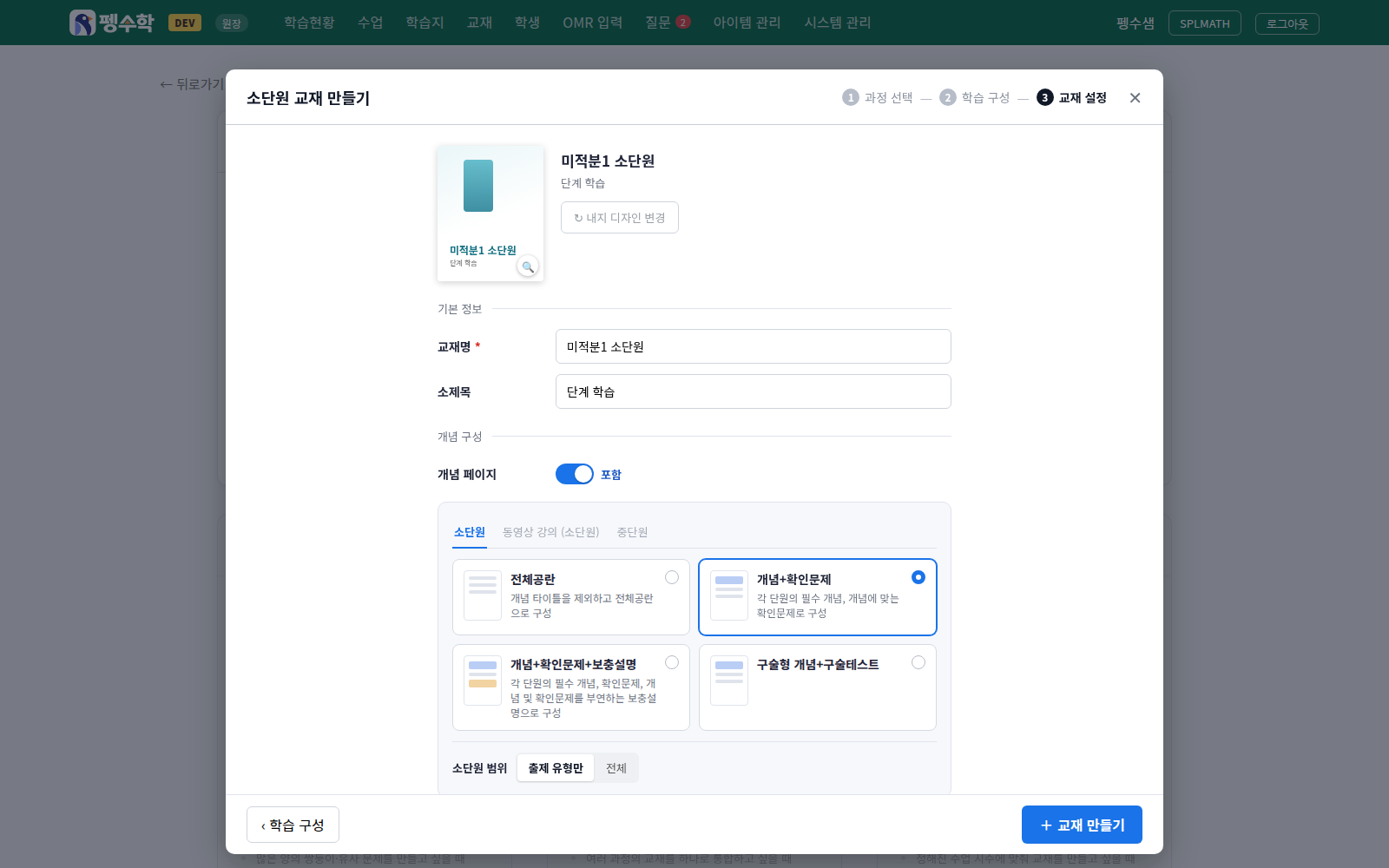Click the 전체공란 layout preview icon

[x=483, y=595]
